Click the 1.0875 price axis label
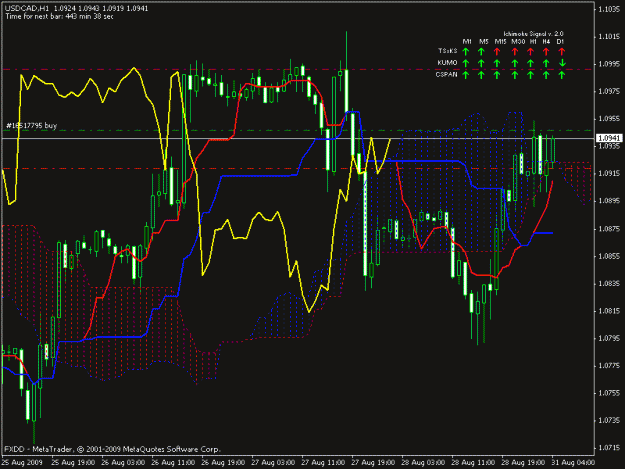 point(609,229)
